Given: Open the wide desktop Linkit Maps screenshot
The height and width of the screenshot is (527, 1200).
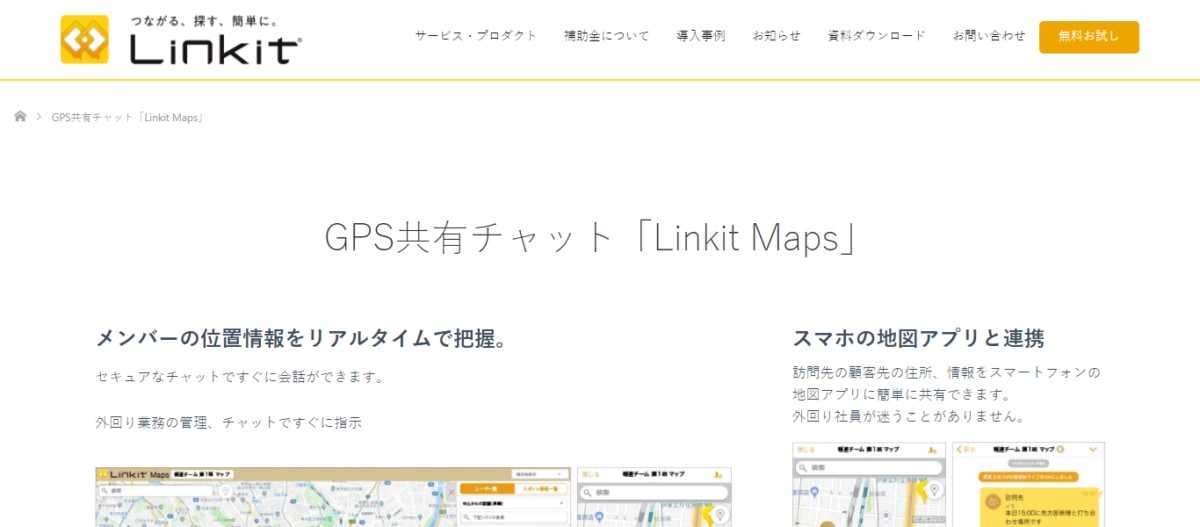Looking at the screenshot, I should 333,497.
